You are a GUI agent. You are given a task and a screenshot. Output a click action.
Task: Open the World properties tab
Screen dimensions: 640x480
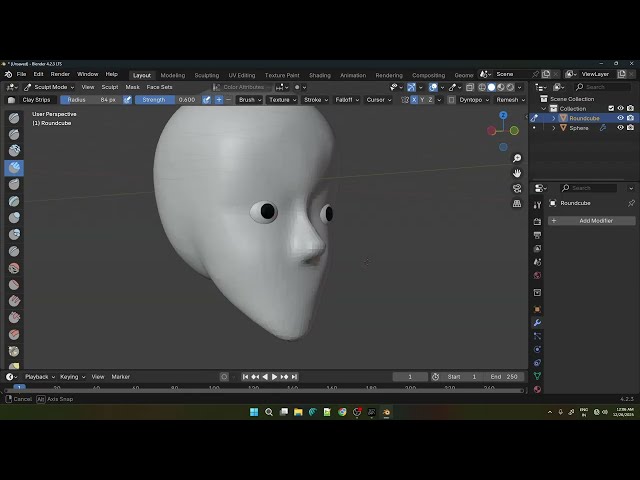pos(537,275)
